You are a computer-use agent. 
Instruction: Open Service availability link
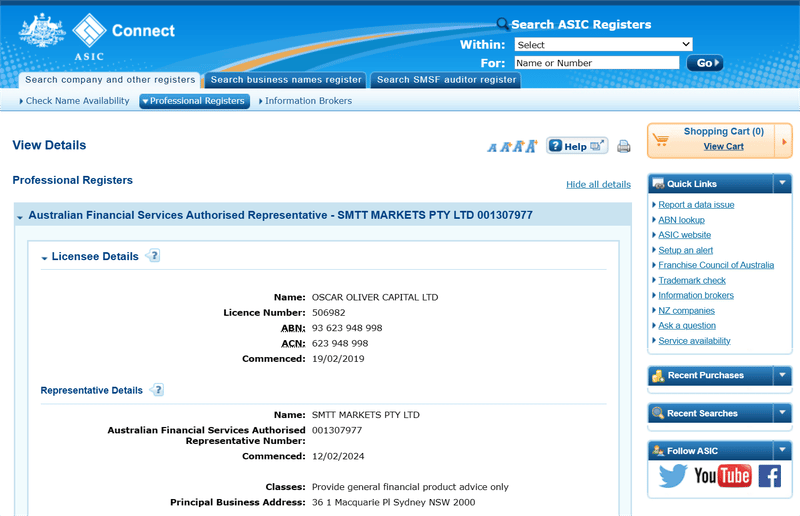click(x=694, y=340)
